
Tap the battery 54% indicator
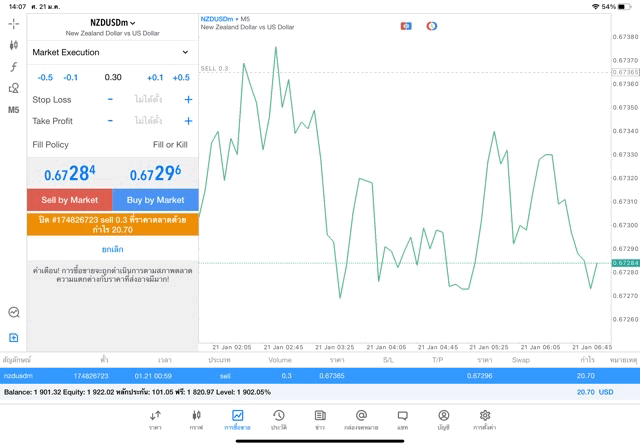616,7
